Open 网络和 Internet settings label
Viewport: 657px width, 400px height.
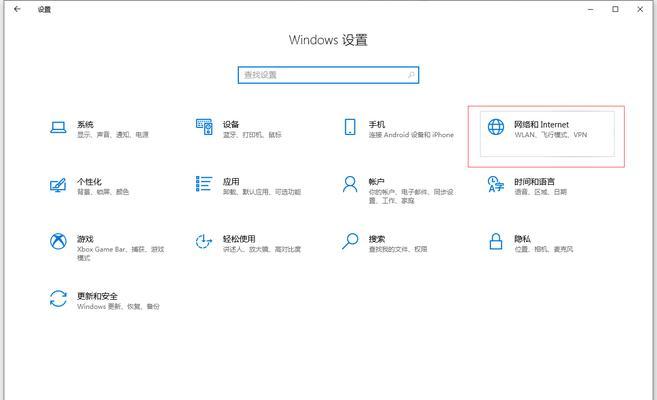pos(541,124)
